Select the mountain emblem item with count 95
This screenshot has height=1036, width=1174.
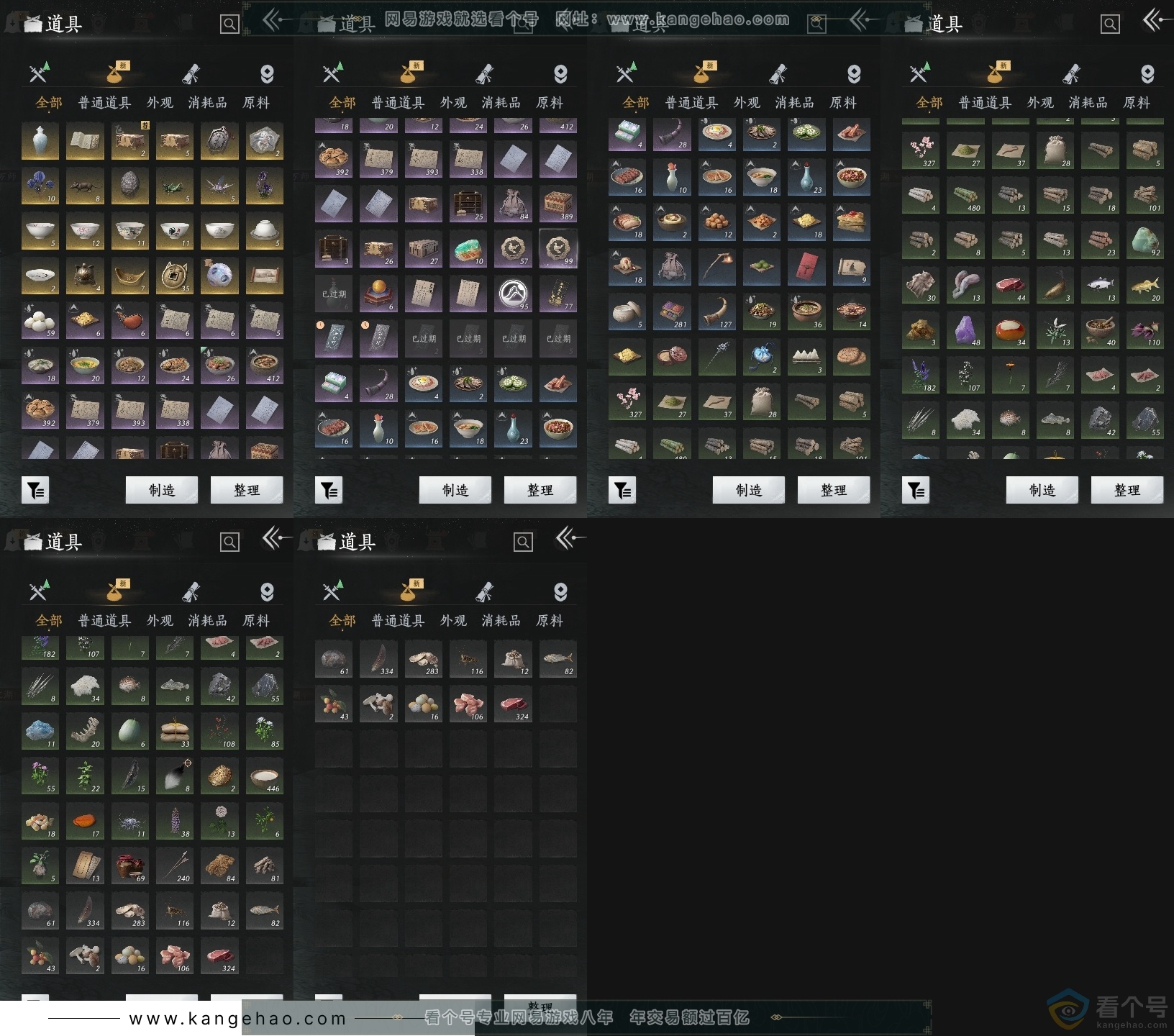coord(514,294)
